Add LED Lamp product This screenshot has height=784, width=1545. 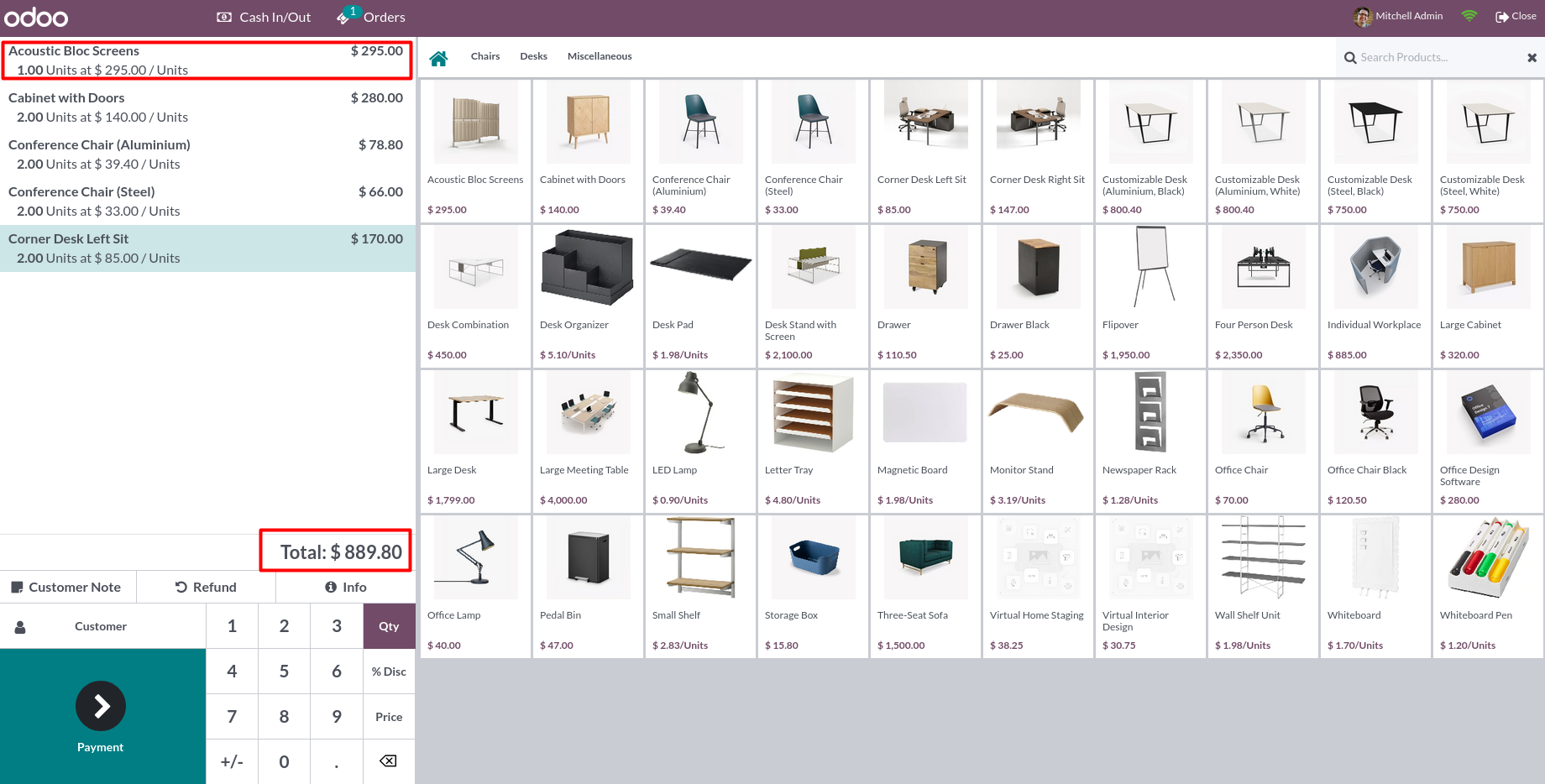click(701, 442)
